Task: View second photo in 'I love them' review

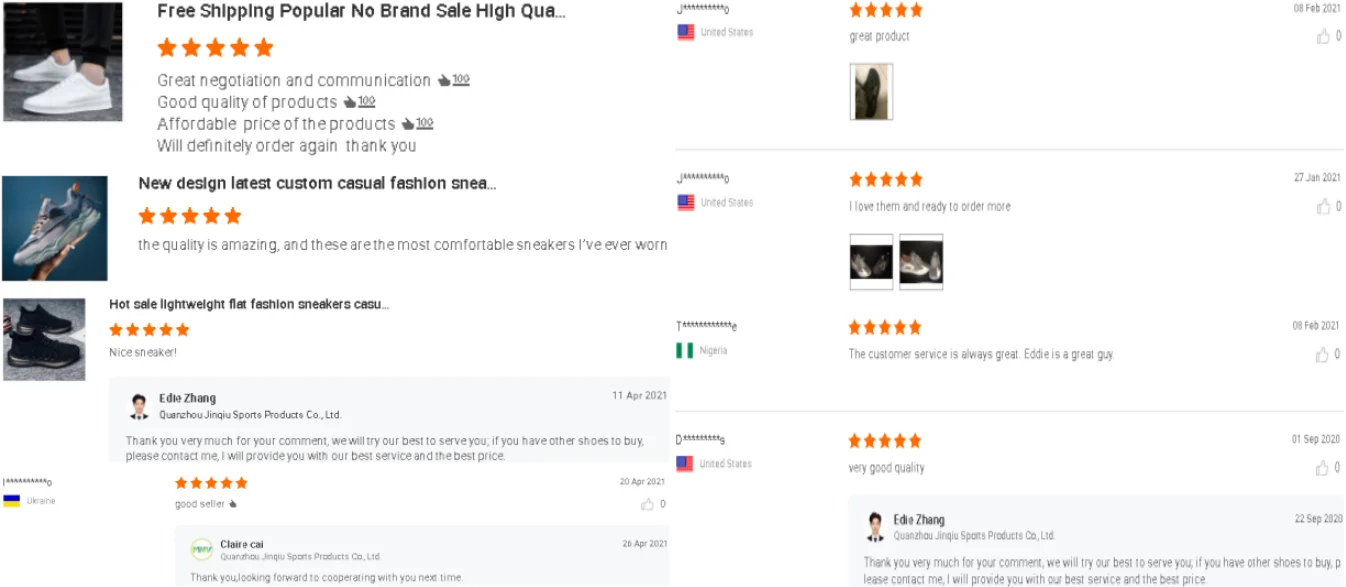Action: (x=921, y=262)
